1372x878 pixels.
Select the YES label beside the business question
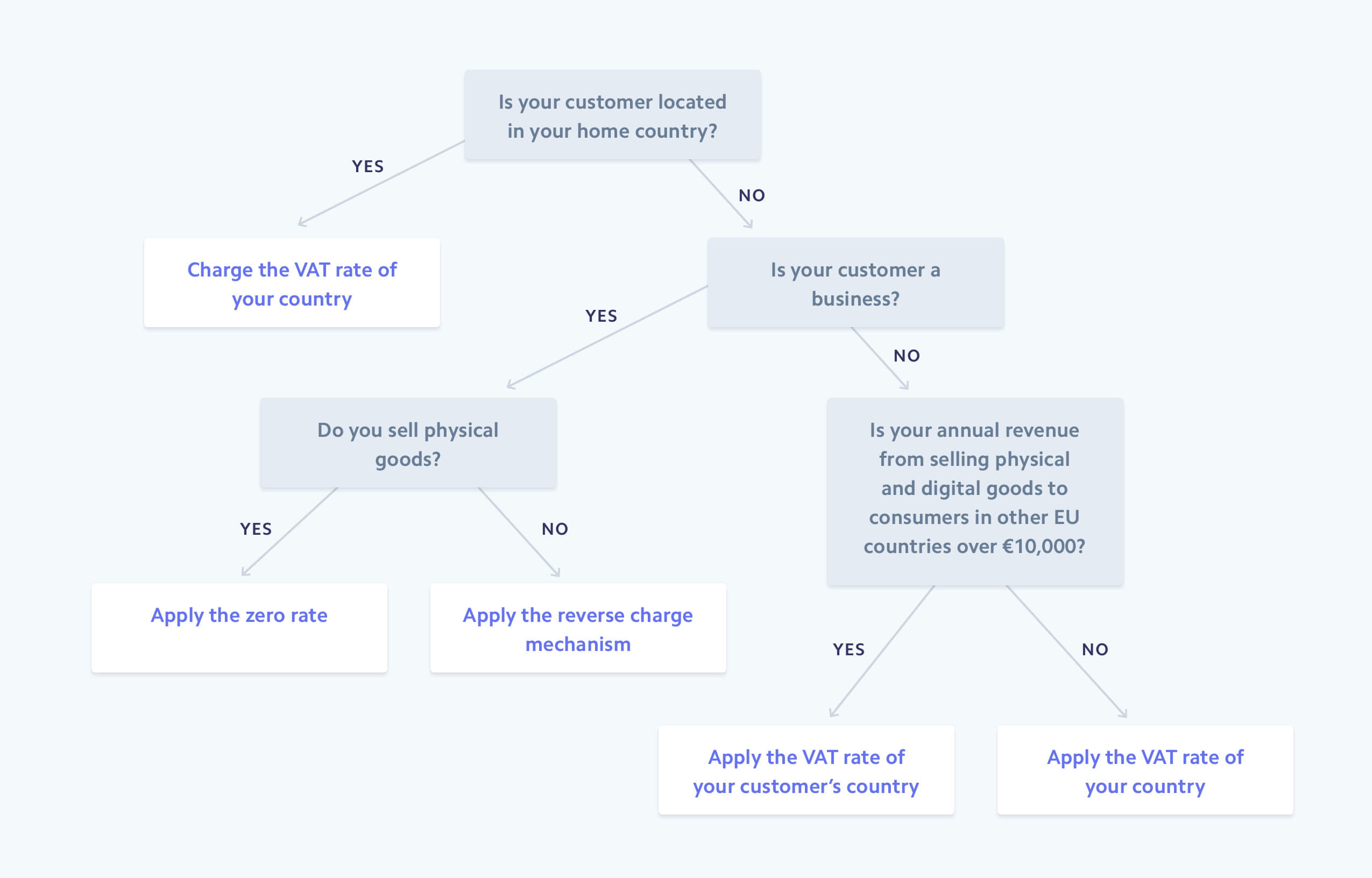click(x=601, y=316)
